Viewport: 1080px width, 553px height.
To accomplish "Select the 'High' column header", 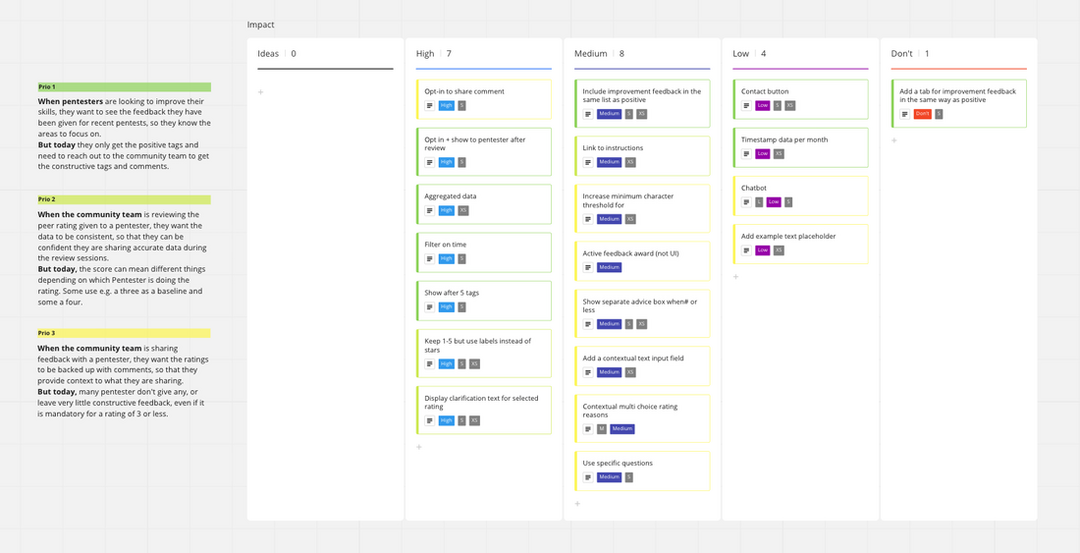I will tap(426, 54).
